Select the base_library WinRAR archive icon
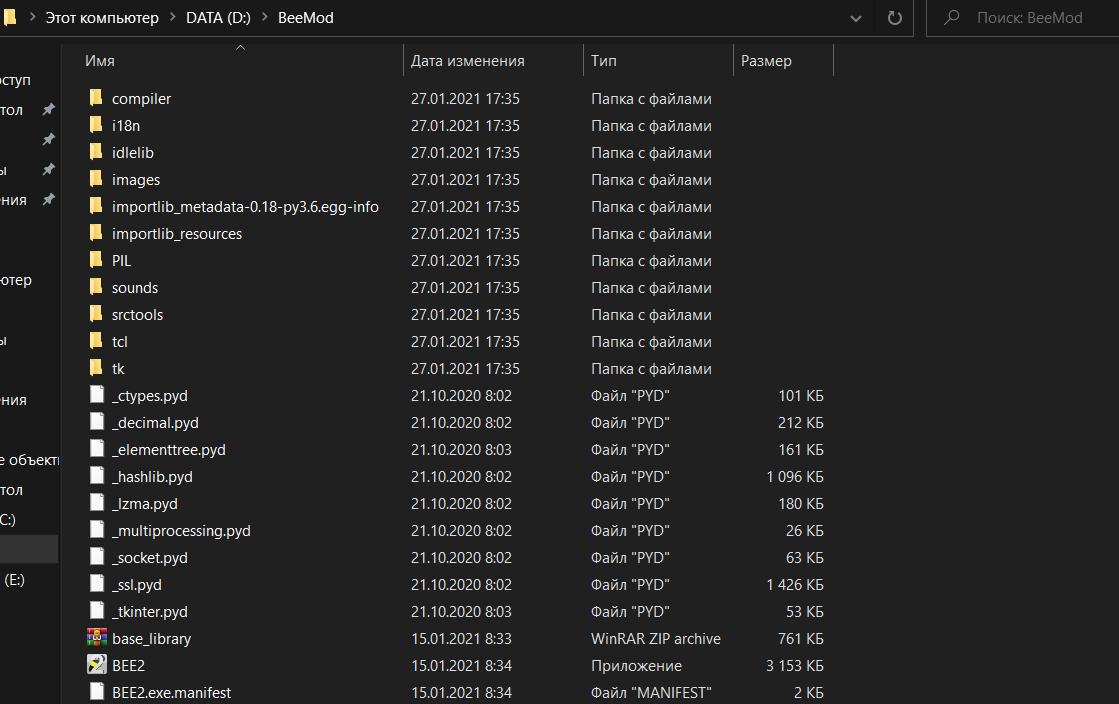The width and height of the screenshot is (1119, 704). coord(97,638)
